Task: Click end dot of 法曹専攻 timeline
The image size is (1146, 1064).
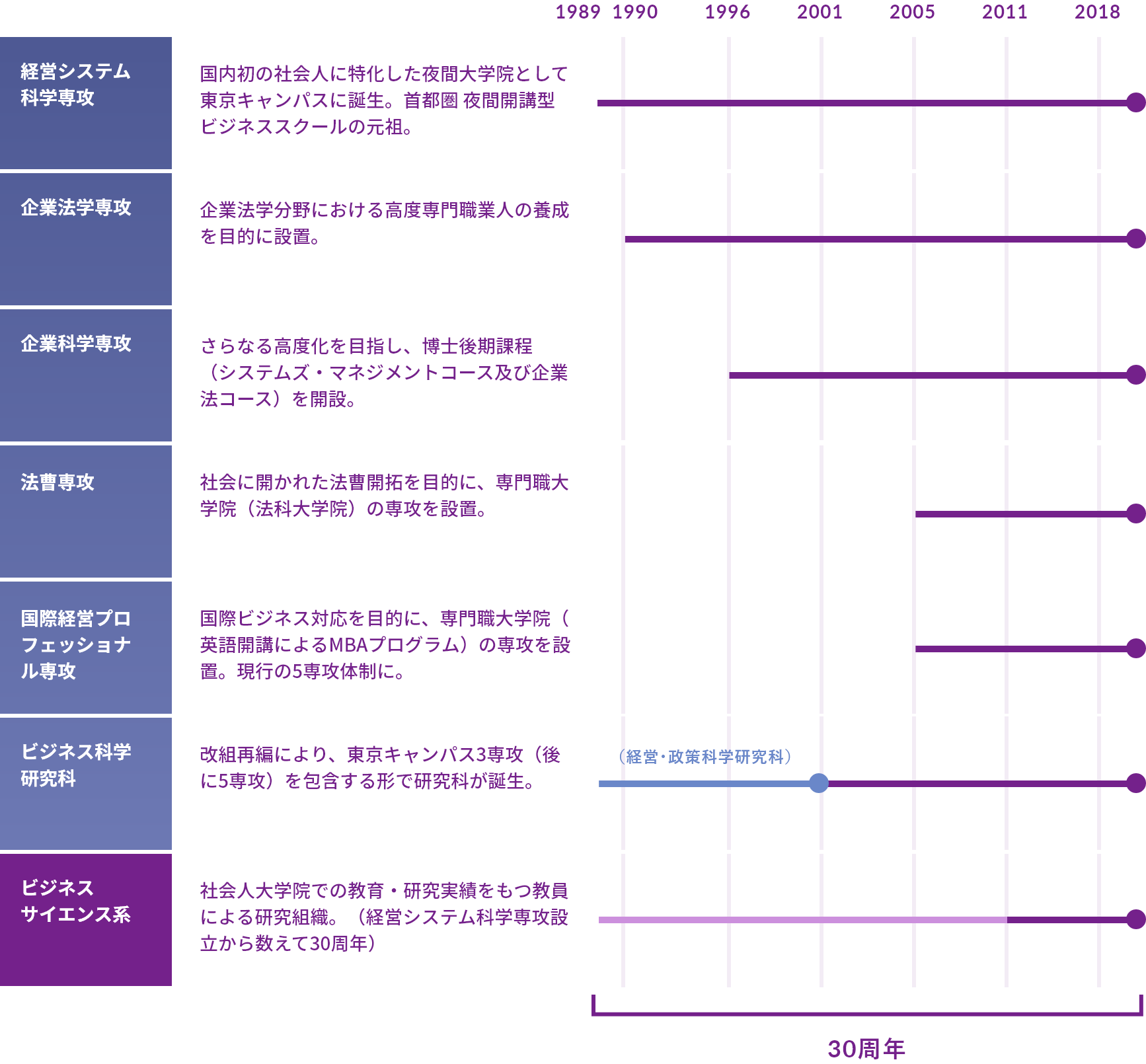Action: (x=1136, y=513)
